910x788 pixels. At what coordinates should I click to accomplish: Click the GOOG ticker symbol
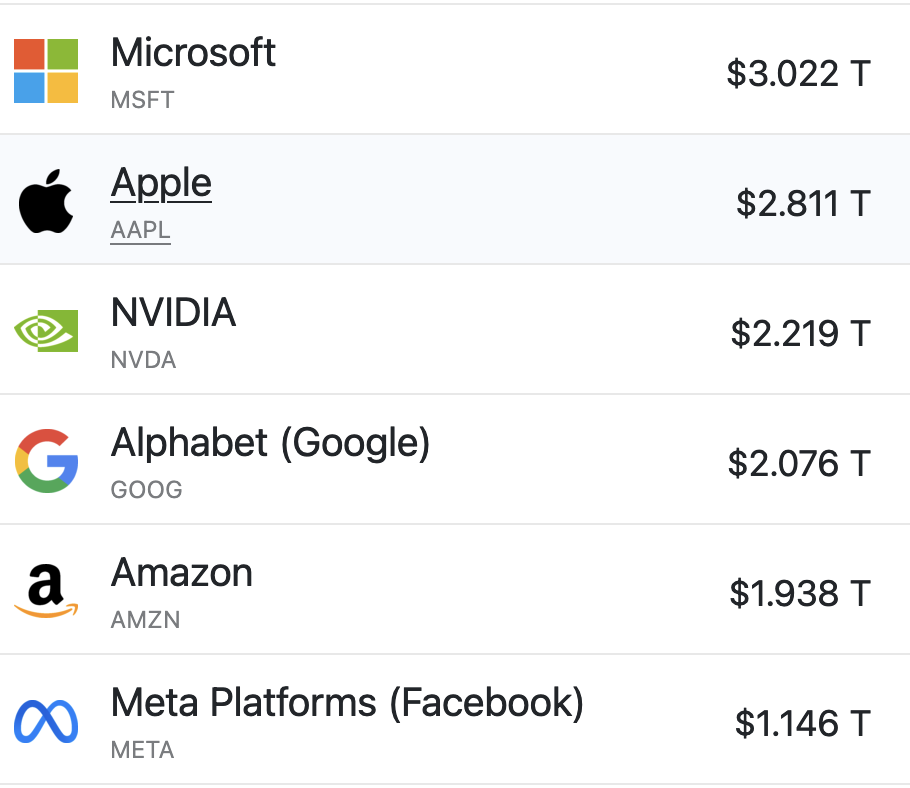point(146,490)
